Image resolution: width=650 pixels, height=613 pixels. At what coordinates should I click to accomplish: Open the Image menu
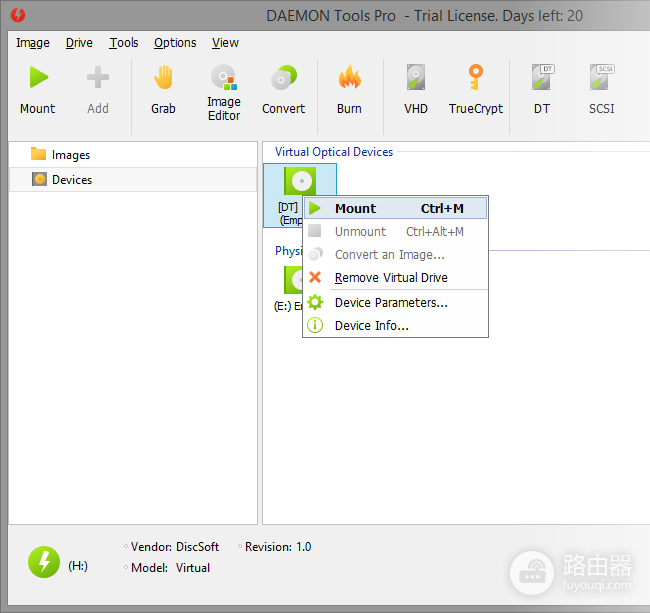pyautogui.click(x=33, y=43)
